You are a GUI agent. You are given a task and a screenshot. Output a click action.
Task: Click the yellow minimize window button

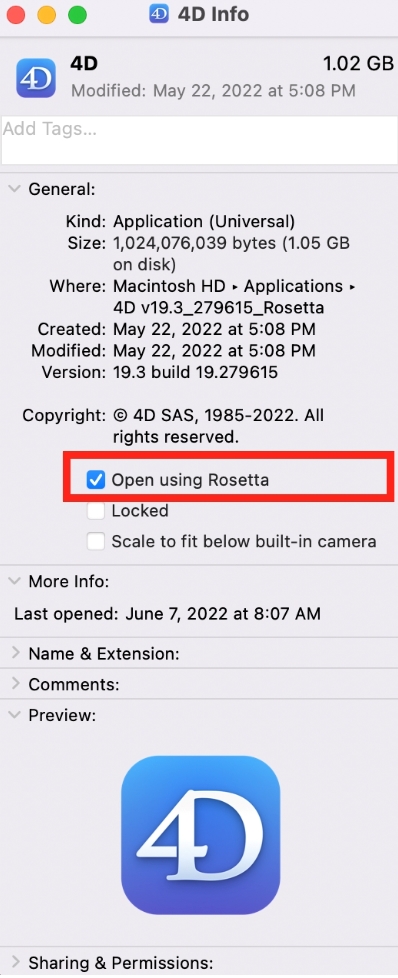[47, 15]
